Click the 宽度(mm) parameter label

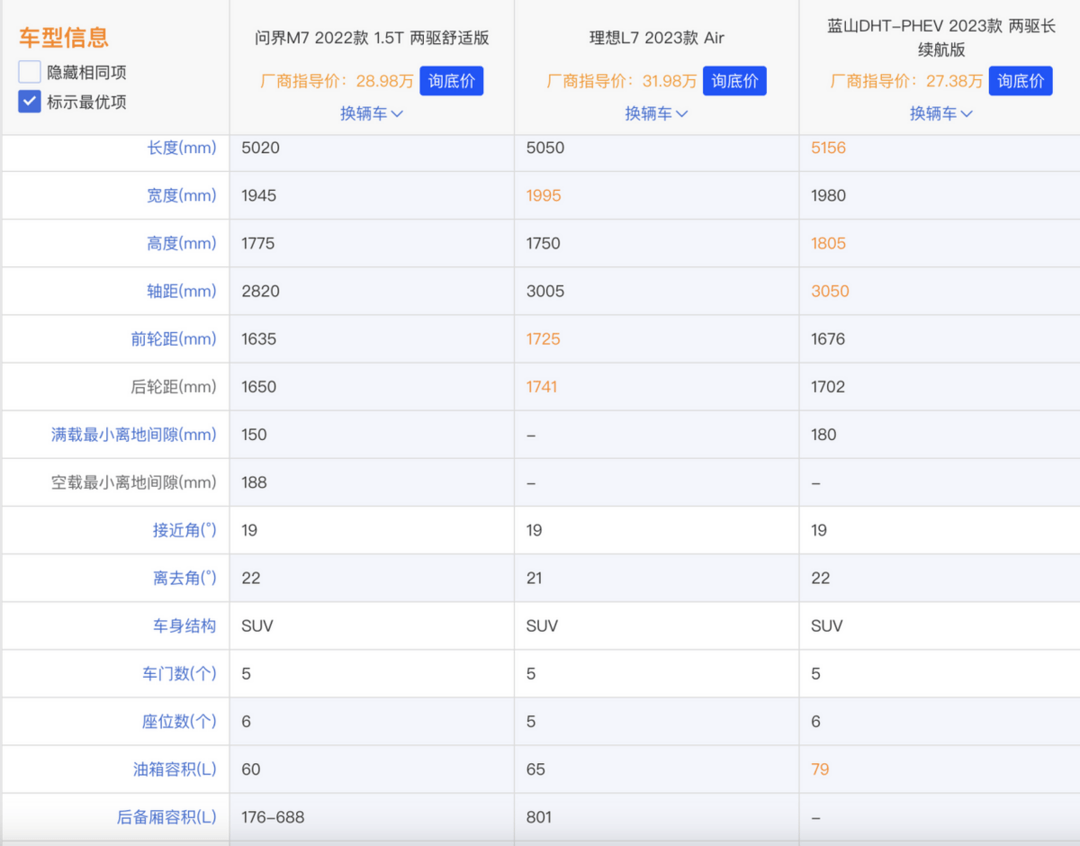181,196
